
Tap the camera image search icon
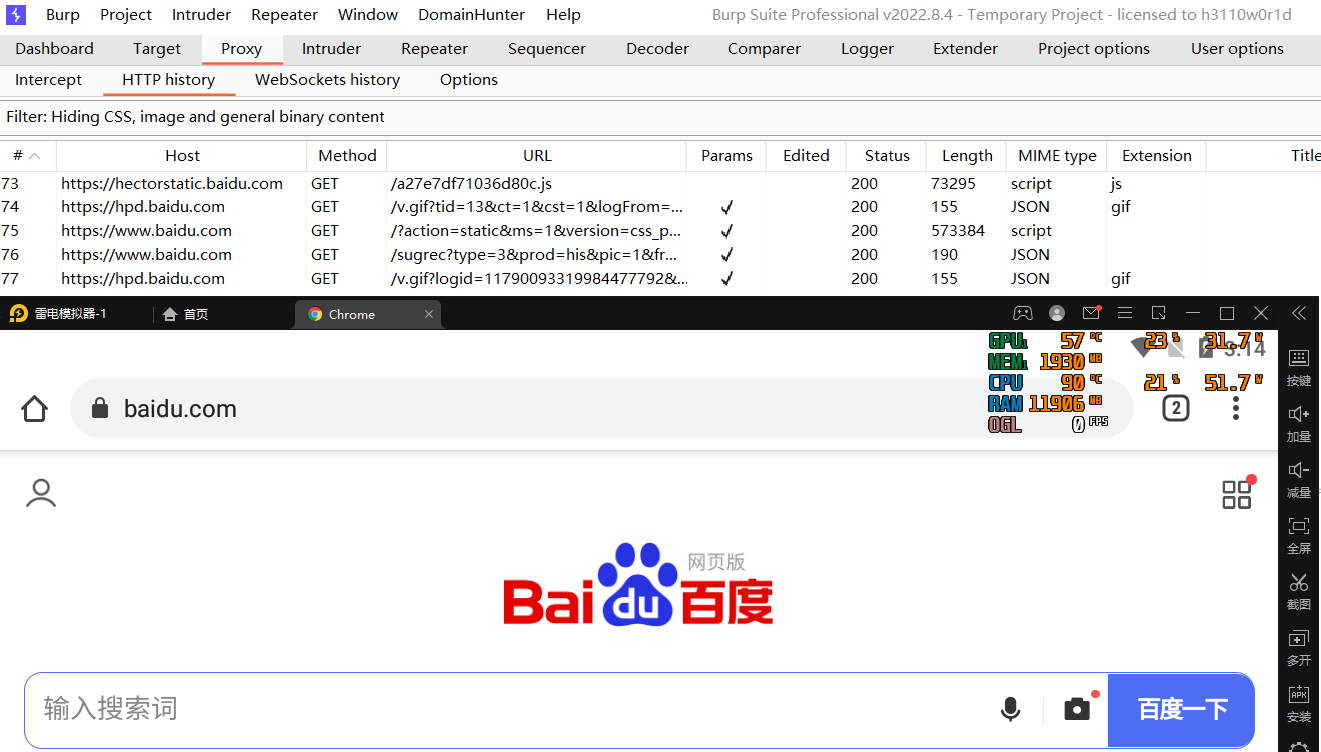[1077, 709]
